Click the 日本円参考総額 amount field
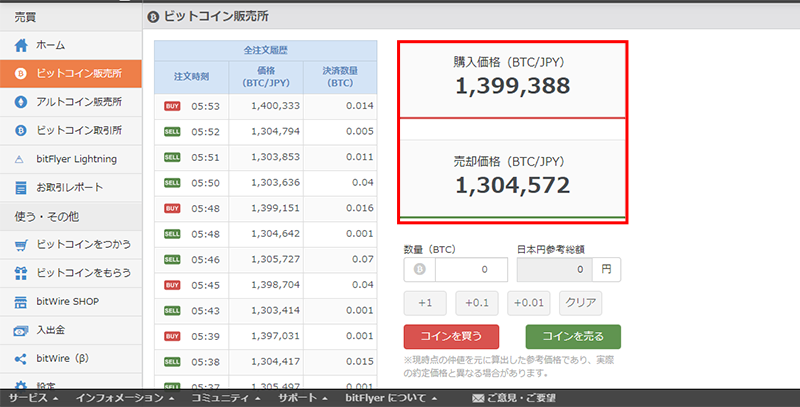The width and height of the screenshot is (800, 407). (x=555, y=269)
